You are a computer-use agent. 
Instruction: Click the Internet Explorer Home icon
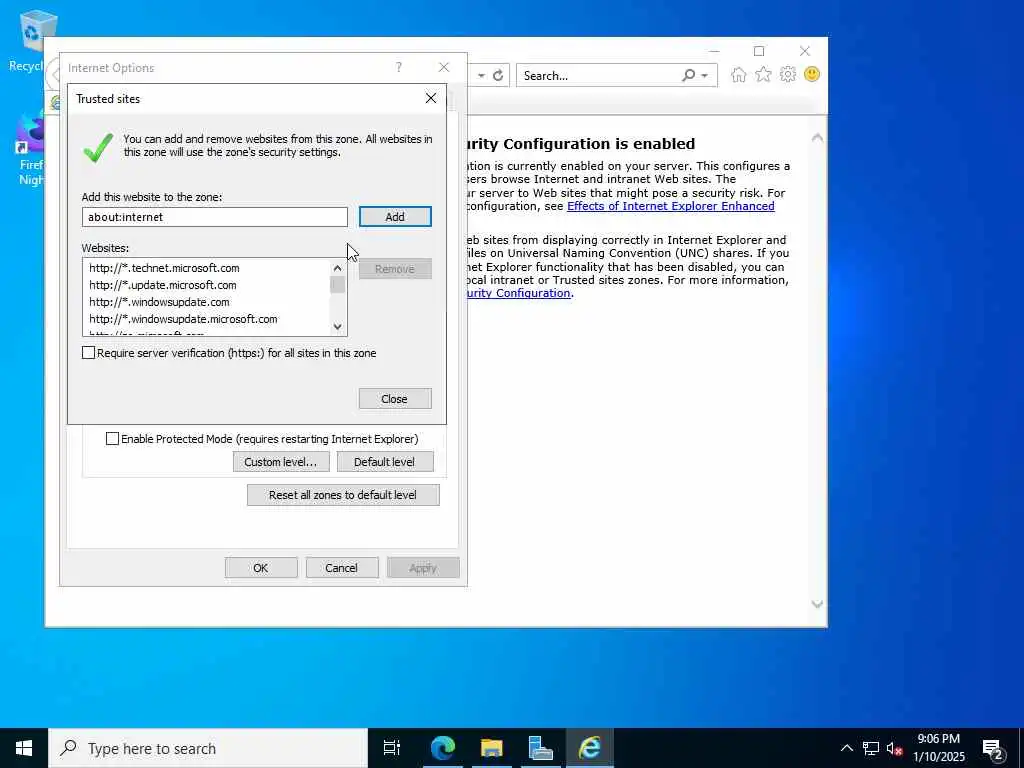point(739,75)
